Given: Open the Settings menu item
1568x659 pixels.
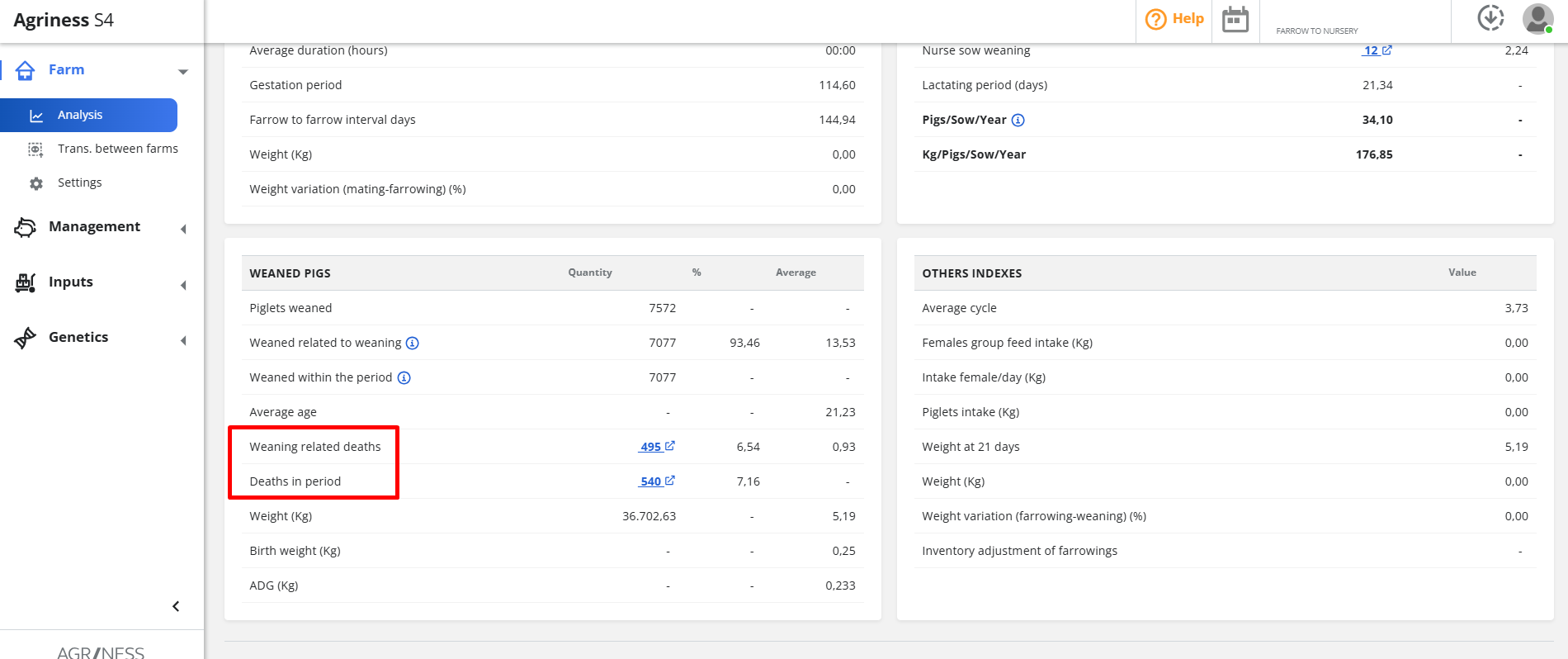Looking at the screenshot, I should coord(80,183).
